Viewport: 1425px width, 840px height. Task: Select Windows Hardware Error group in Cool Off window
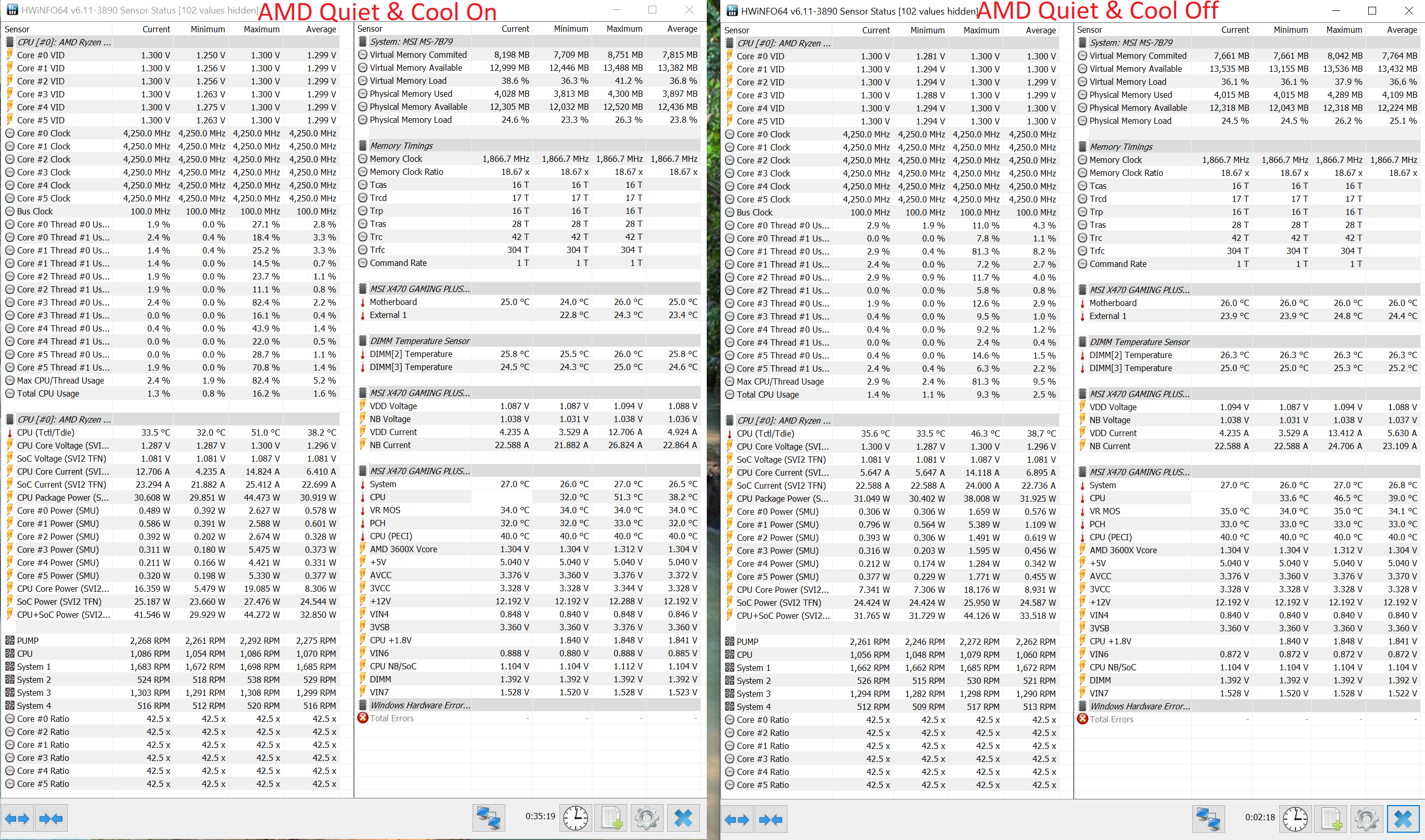[1139, 706]
